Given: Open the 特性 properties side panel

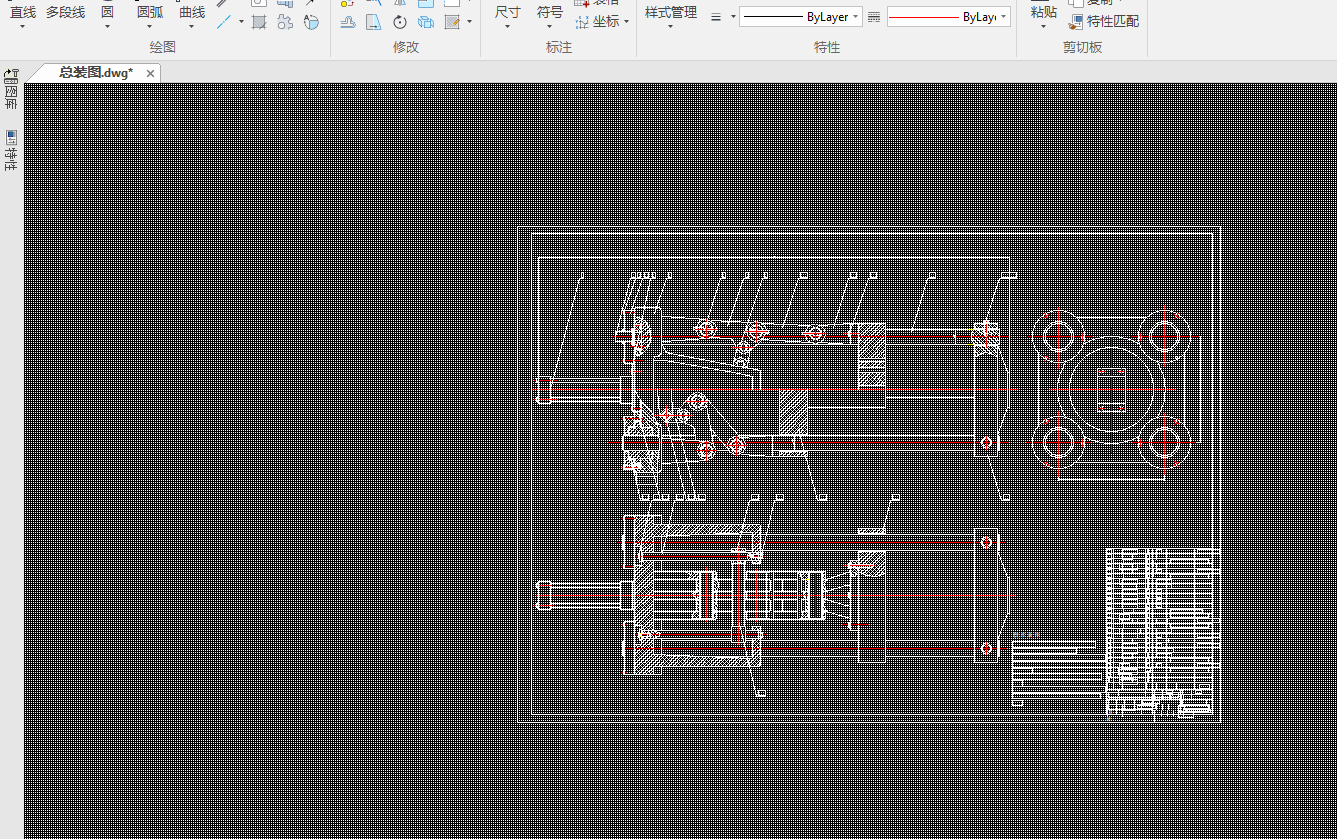Looking at the screenshot, I should 11,149.
